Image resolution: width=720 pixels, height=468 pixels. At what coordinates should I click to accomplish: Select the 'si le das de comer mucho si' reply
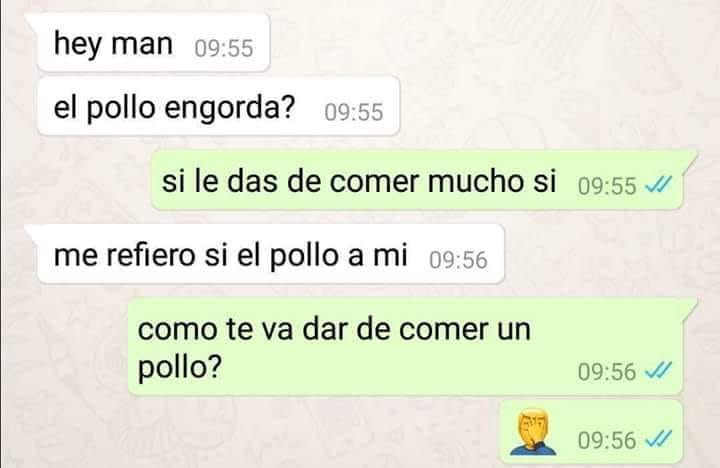pyautogui.click(x=417, y=180)
